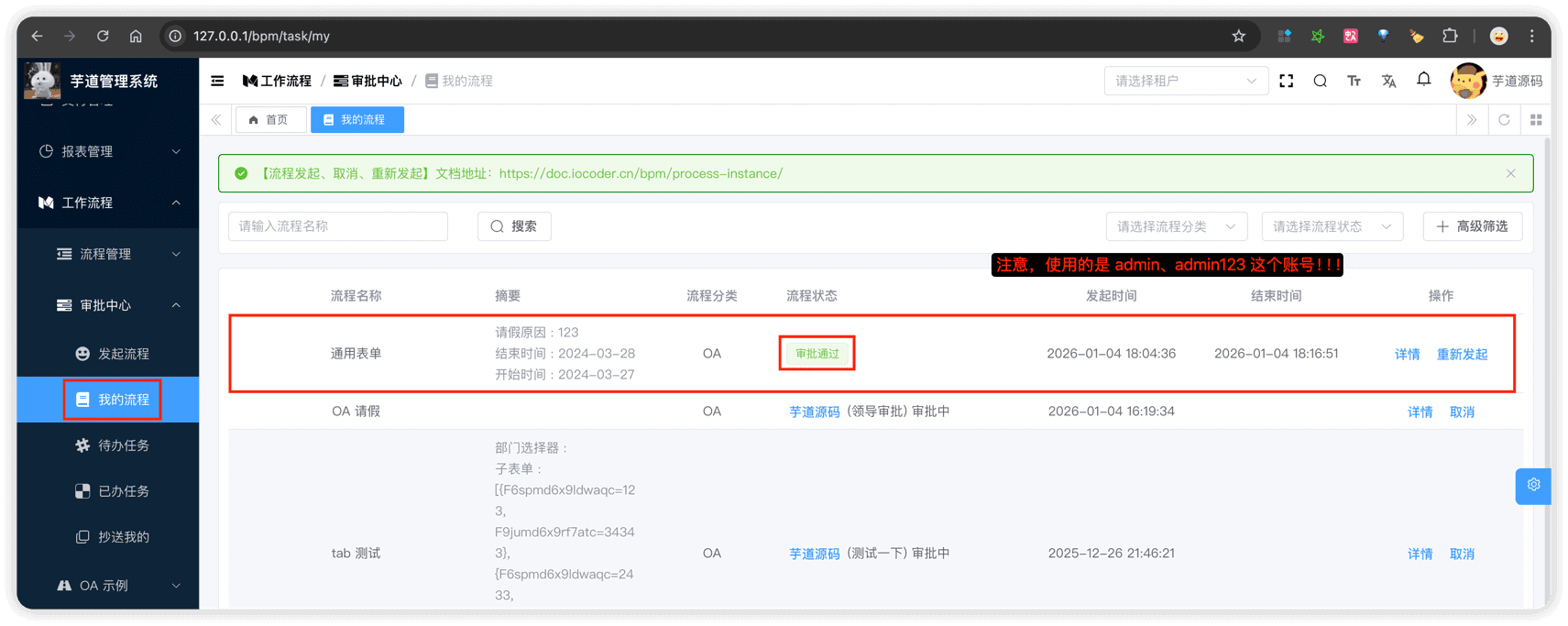The width and height of the screenshot is (1568, 626).
Task: Open doc.iocoder.cn process-instance link
Action: tap(641, 173)
